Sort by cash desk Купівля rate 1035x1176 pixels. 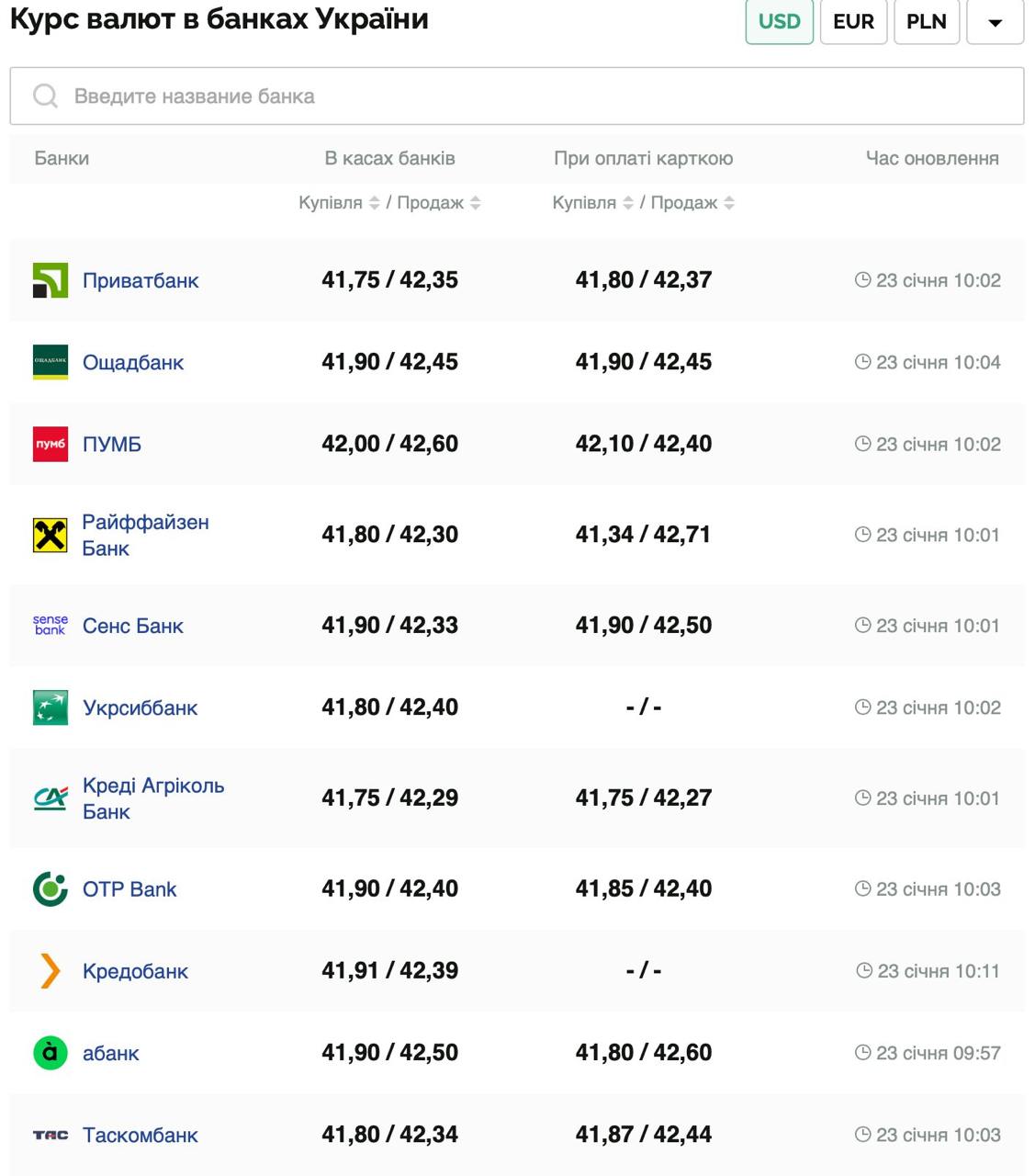click(x=374, y=203)
